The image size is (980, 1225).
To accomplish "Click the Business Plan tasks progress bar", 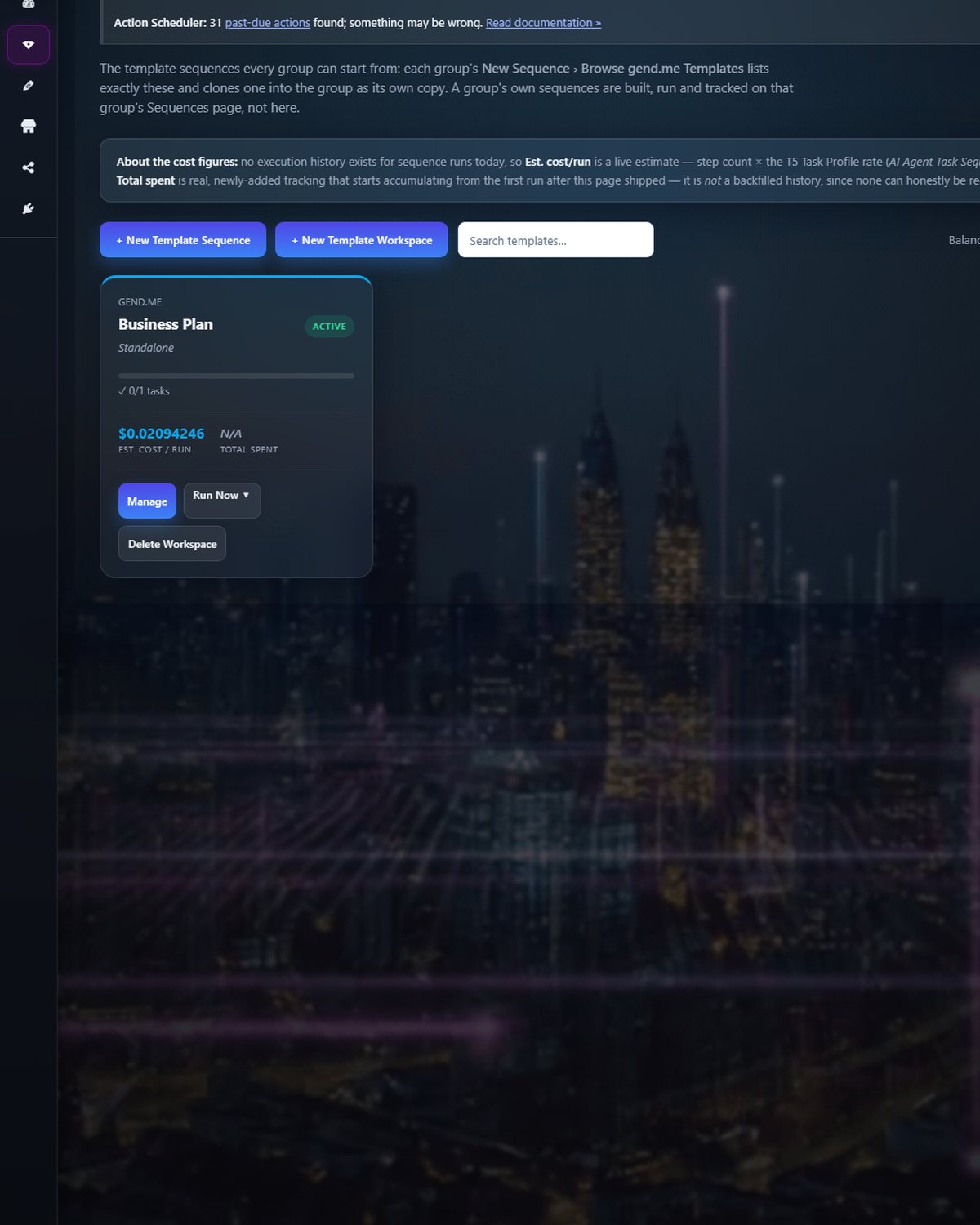I will (236, 376).
